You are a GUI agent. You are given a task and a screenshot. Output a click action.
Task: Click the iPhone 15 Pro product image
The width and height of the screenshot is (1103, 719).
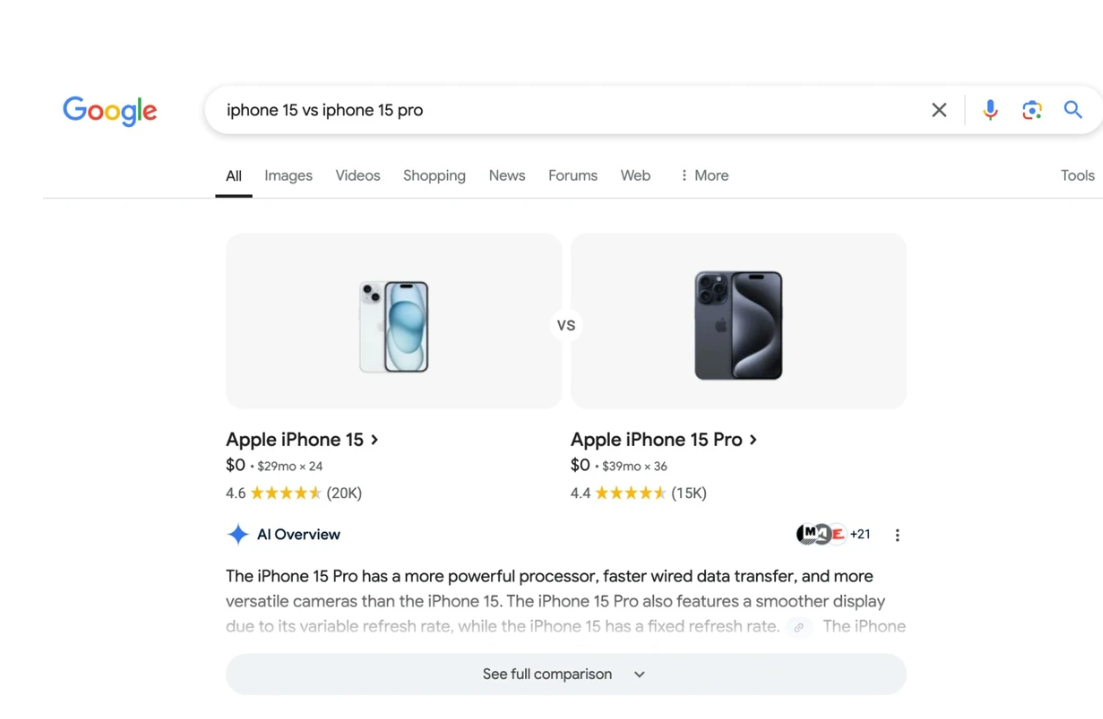point(738,326)
